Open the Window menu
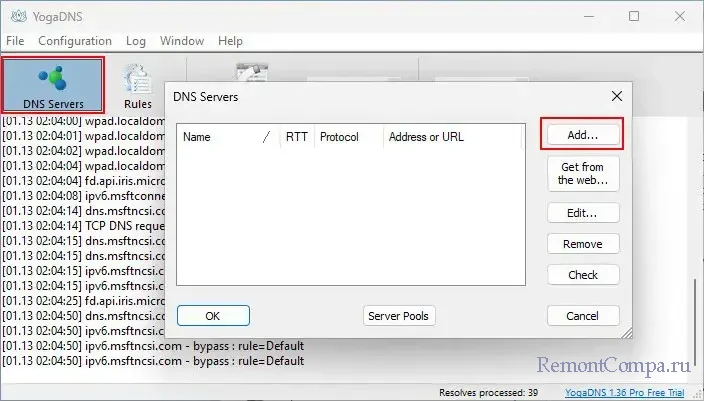The height and width of the screenshot is (401, 704). (182, 41)
